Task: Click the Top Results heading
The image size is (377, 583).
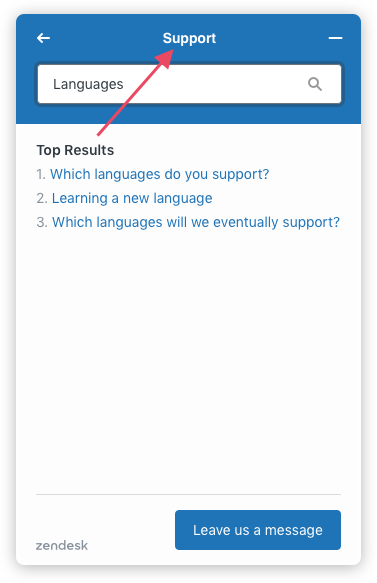Action: (75, 150)
